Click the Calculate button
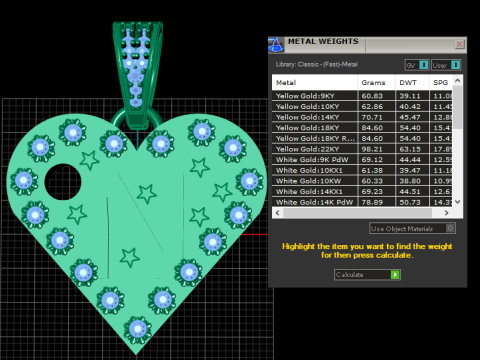The width and height of the screenshot is (480, 360). click(x=367, y=275)
